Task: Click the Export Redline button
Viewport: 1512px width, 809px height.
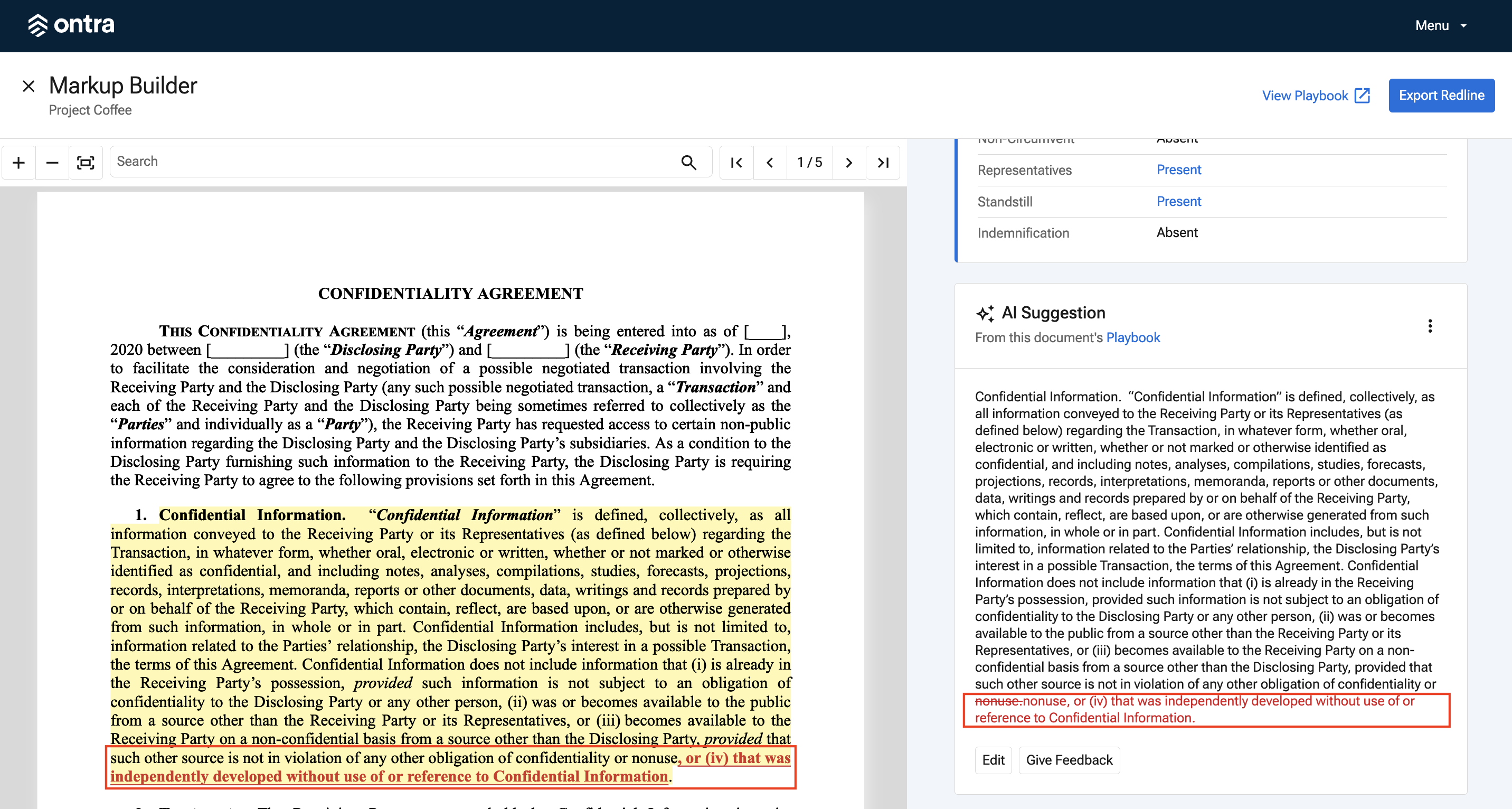Action: (1441, 95)
